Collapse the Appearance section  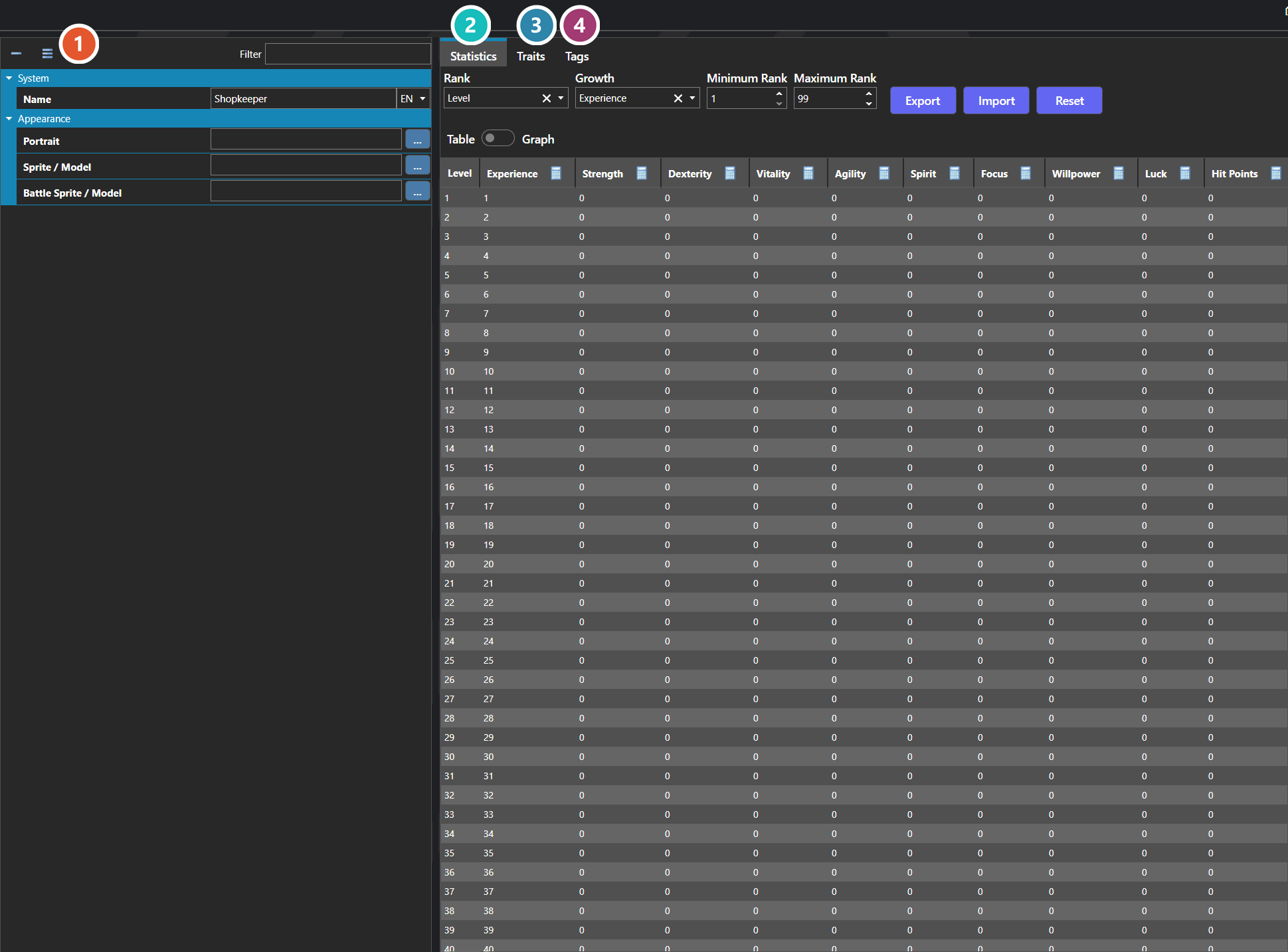[x=9, y=119]
